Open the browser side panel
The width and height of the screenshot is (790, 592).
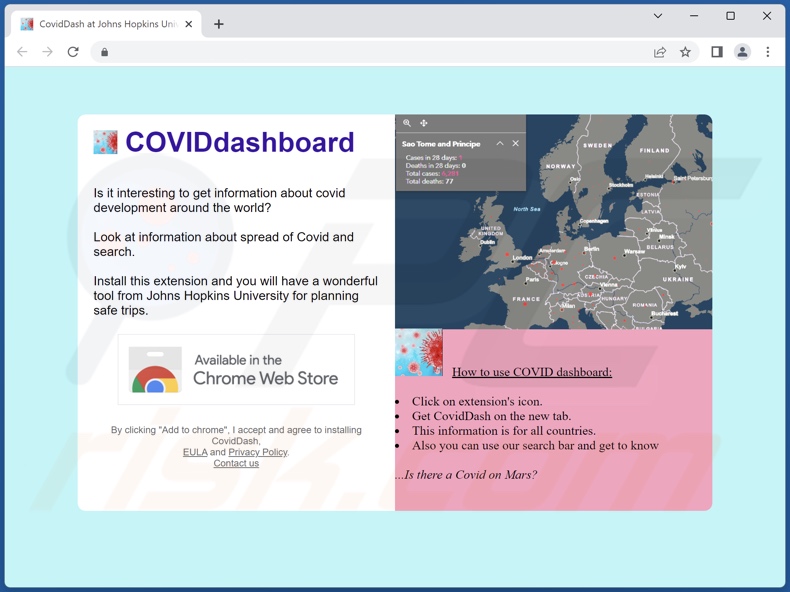716,52
